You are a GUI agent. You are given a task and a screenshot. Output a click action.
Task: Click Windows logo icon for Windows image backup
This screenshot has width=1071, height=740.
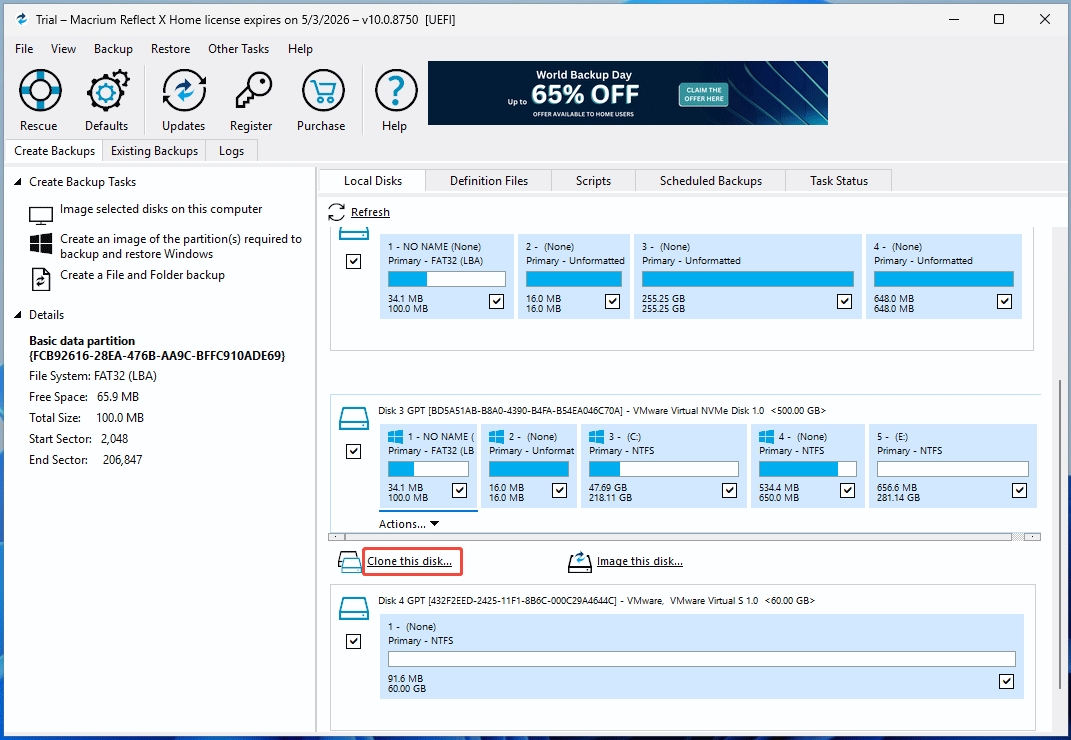pyautogui.click(x=41, y=243)
